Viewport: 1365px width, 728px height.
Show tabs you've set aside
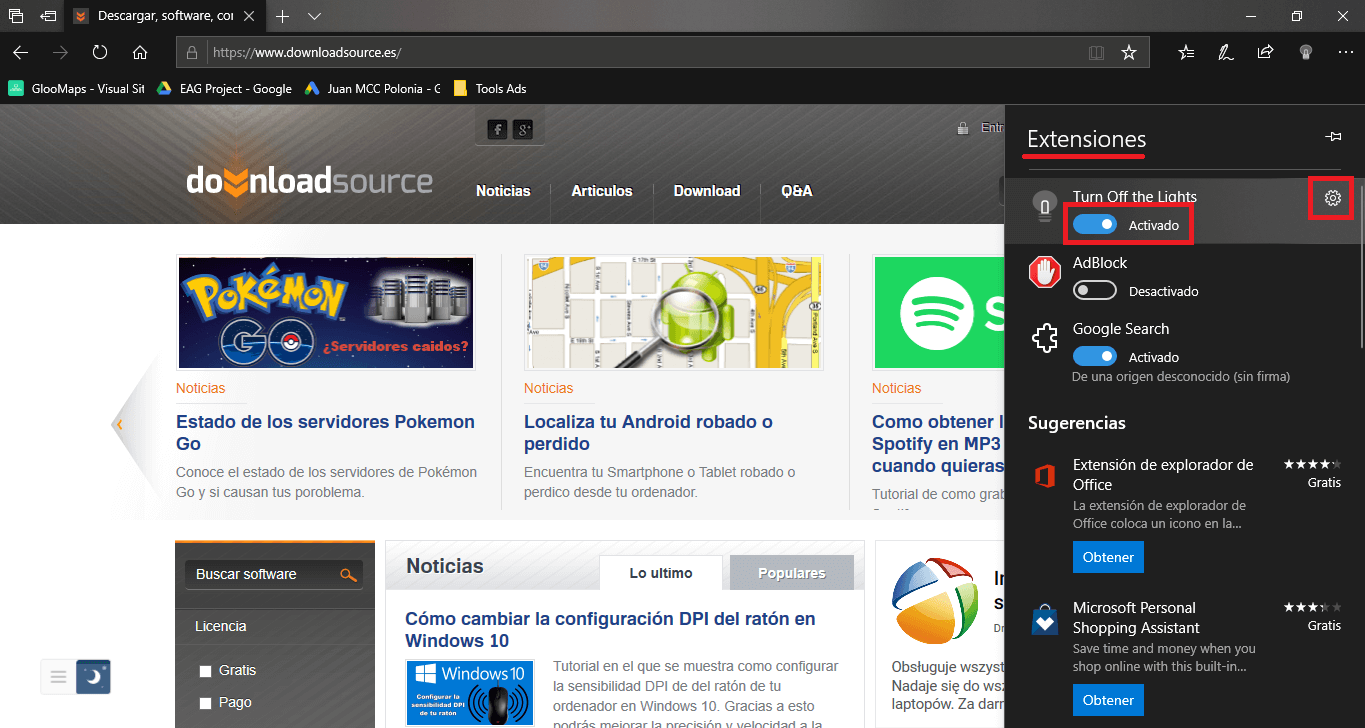(16, 16)
